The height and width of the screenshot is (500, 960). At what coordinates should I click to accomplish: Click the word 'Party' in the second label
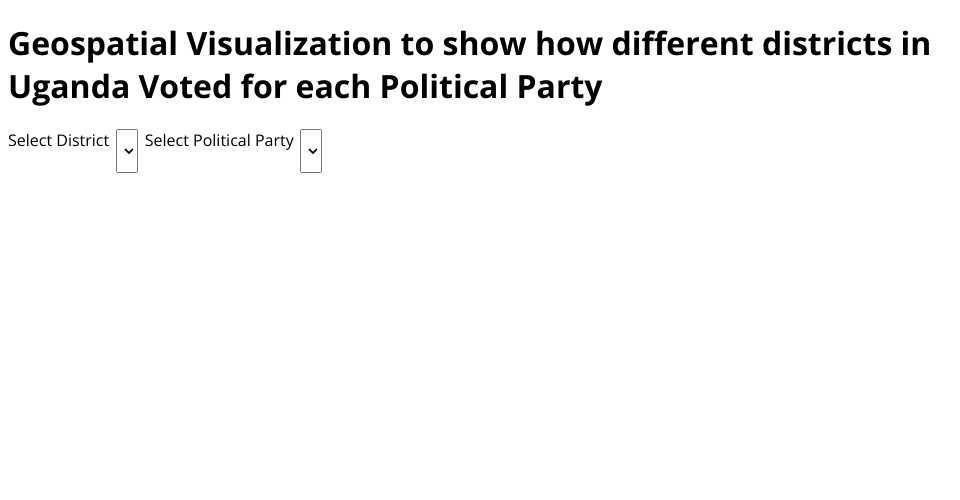274,141
